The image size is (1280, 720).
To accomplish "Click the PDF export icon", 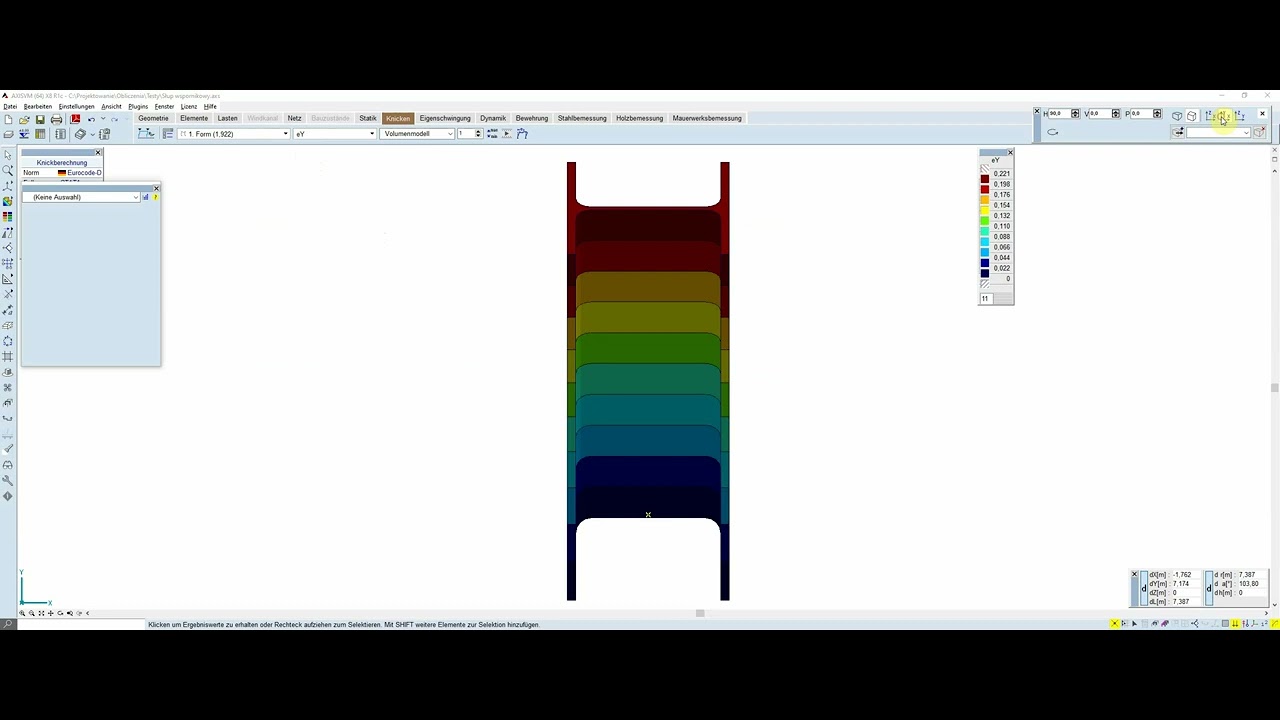I will pos(75,120).
